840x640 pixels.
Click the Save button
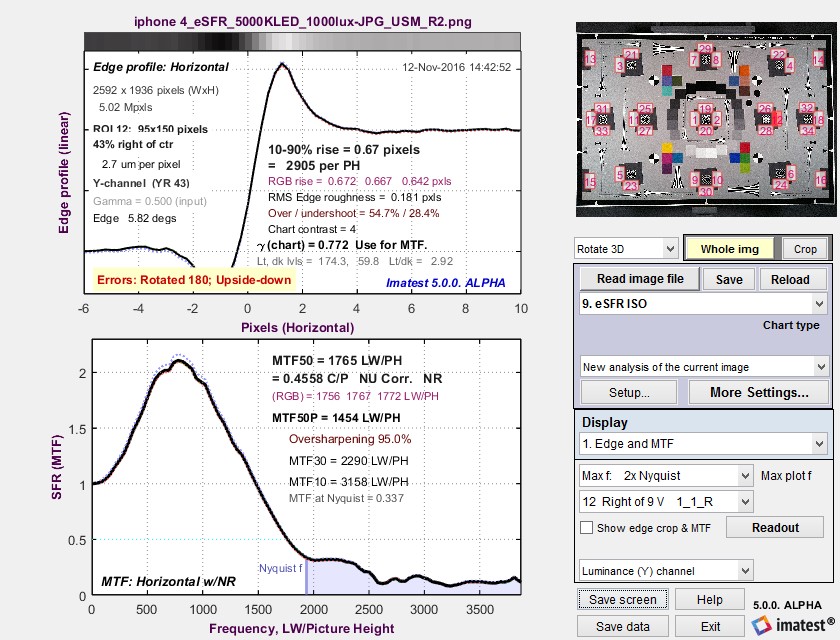coord(729,280)
